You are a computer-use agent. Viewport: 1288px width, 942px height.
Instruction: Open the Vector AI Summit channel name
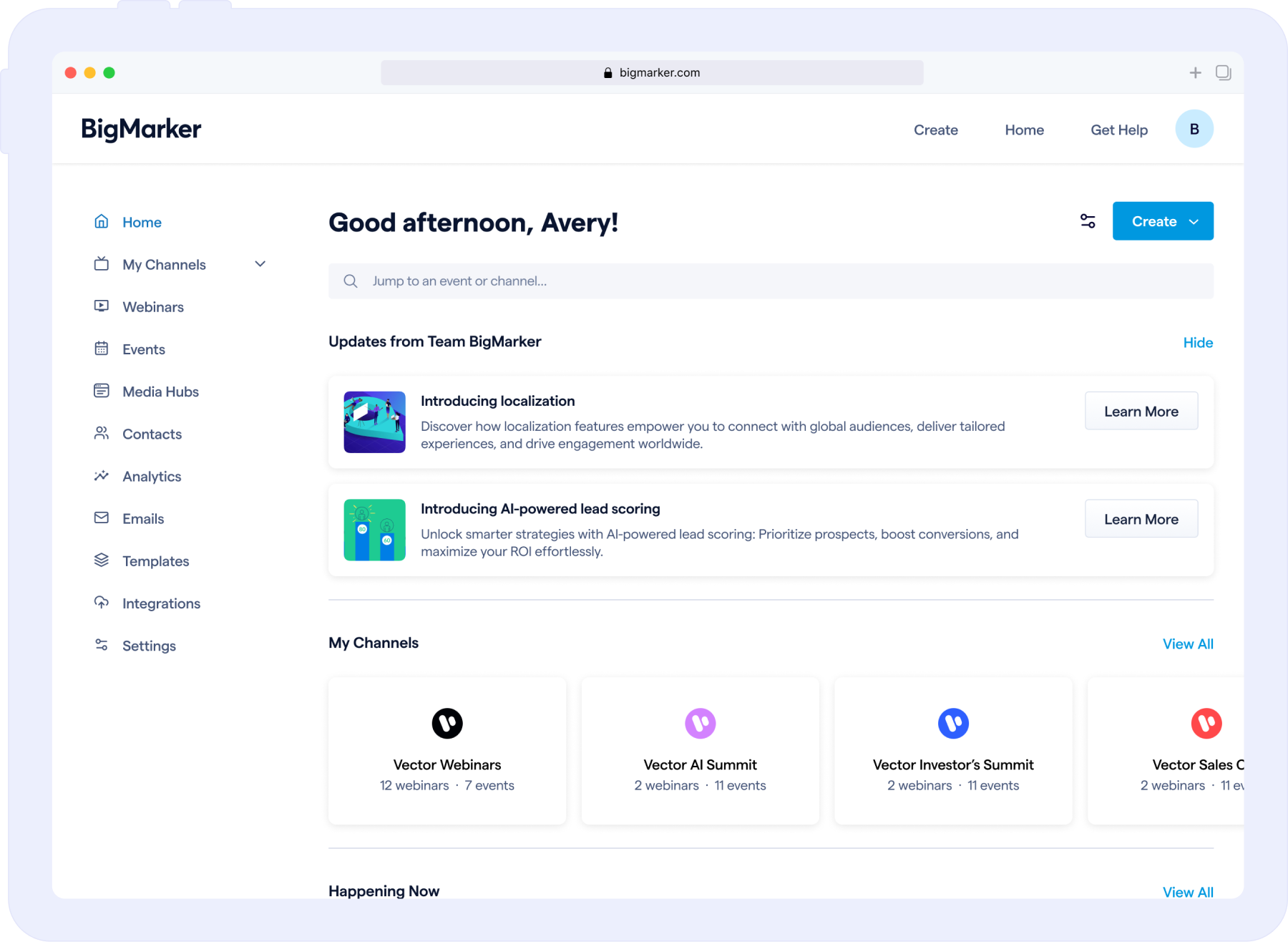click(700, 764)
